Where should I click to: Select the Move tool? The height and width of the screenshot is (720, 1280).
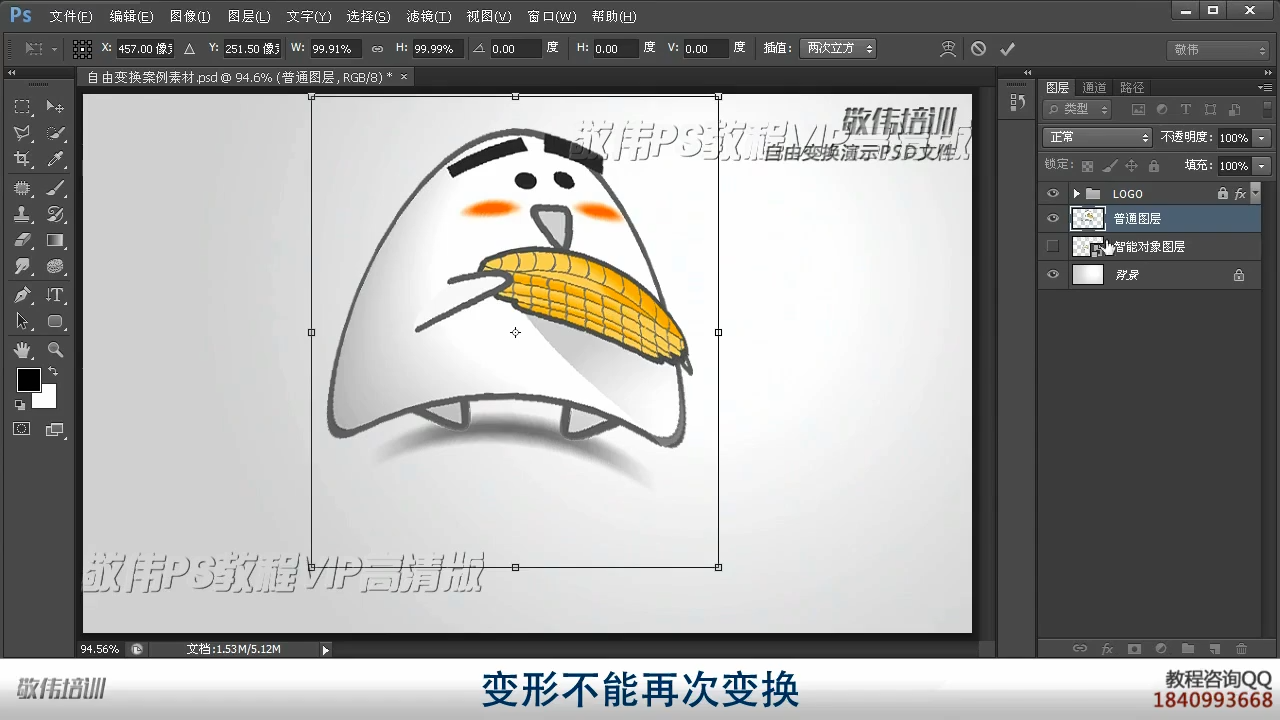click(x=55, y=107)
